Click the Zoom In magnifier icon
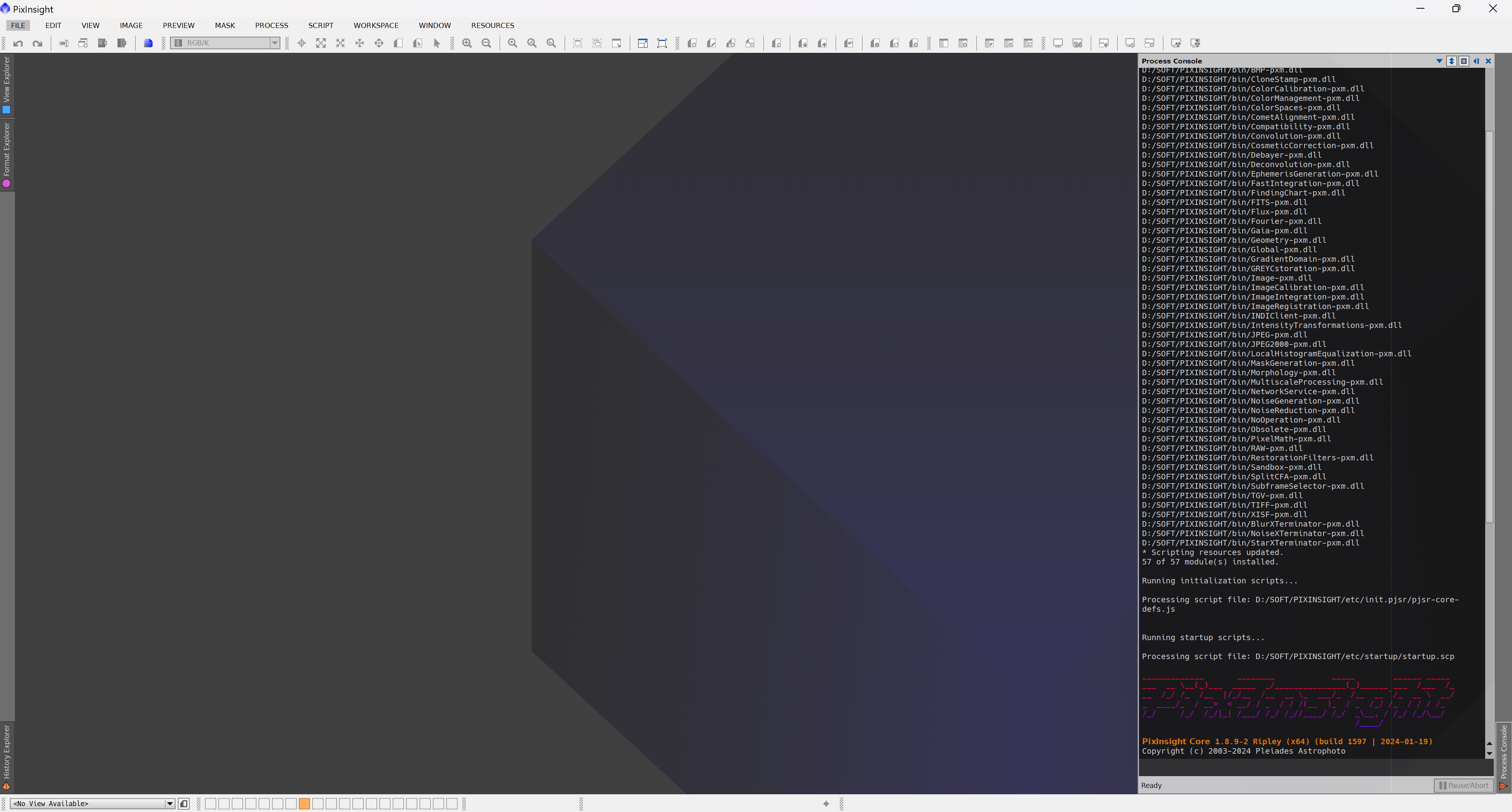The height and width of the screenshot is (812, 1512). point(467,43)
